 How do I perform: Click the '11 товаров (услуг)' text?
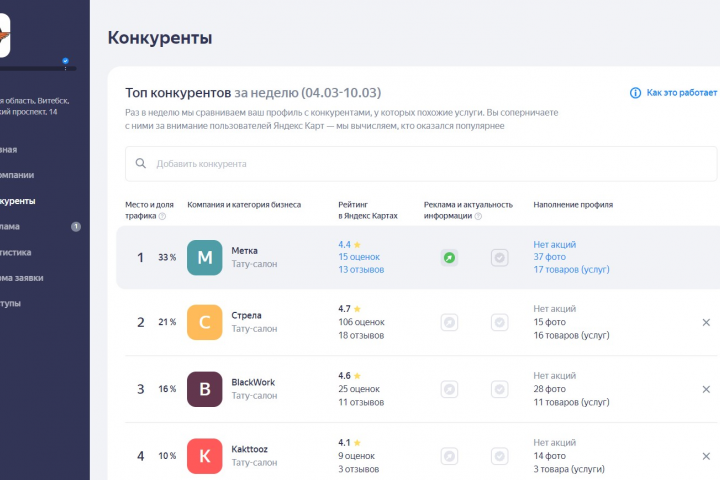[x=571, y=403]
